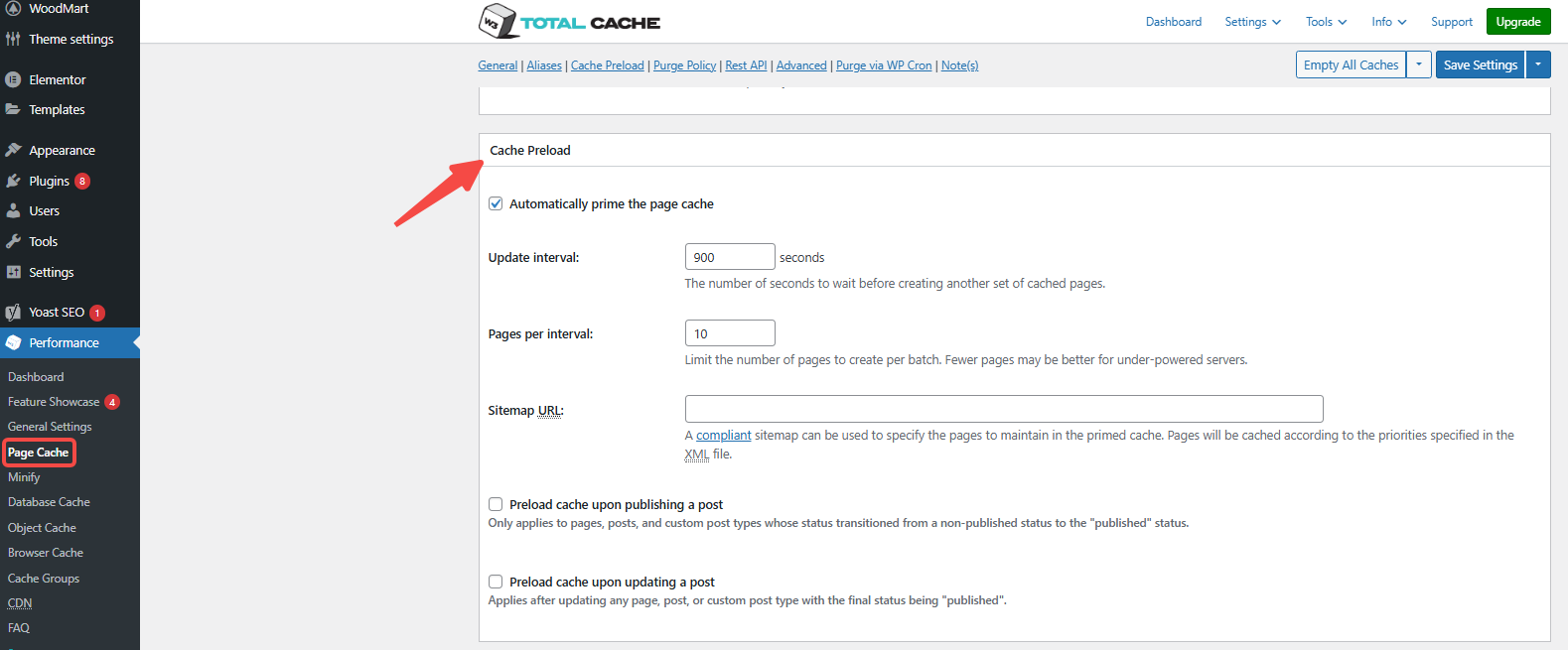Click the Appearance paintbrush icon
1568x650 pixels.
point(13,150)
